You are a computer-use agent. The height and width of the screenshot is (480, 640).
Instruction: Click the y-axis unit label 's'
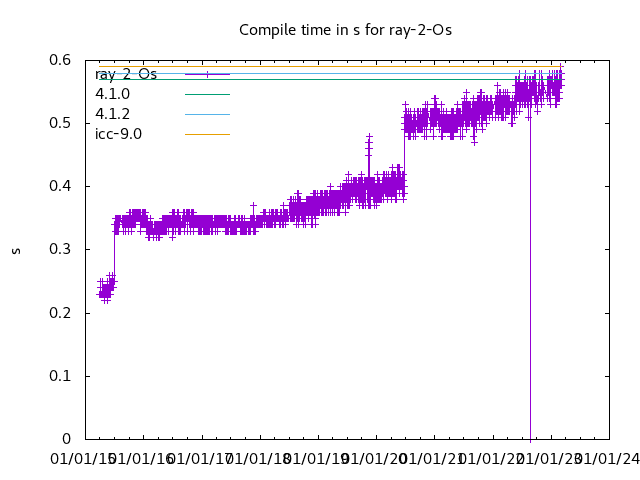pyautogui.click(x=16, y=250)
